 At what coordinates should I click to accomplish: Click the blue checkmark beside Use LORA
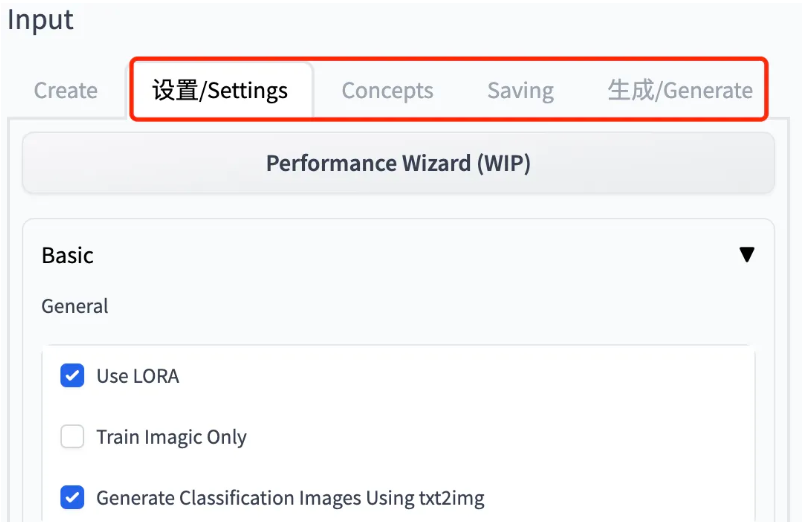pos(72,376)
